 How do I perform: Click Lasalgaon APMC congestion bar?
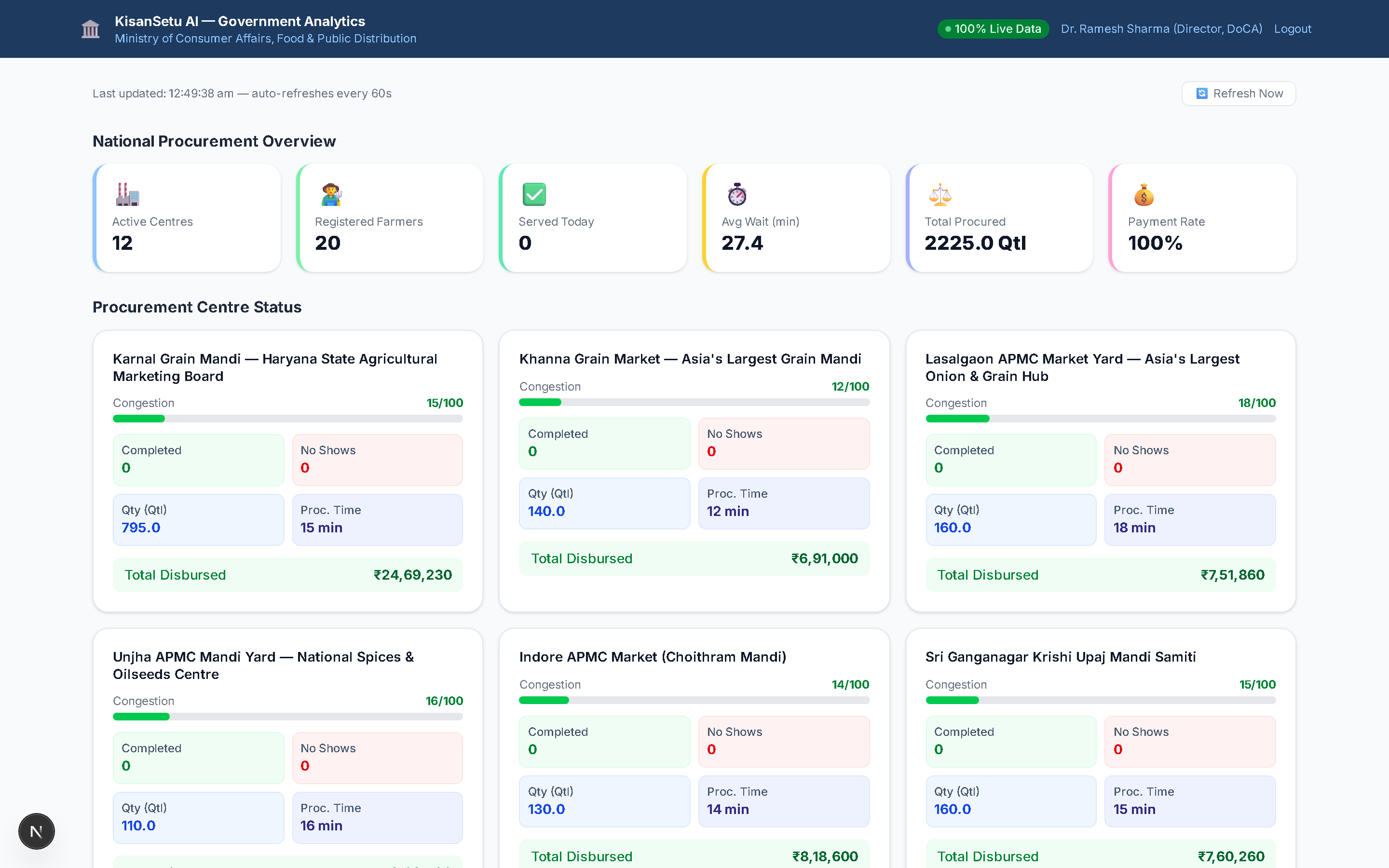1100,419
